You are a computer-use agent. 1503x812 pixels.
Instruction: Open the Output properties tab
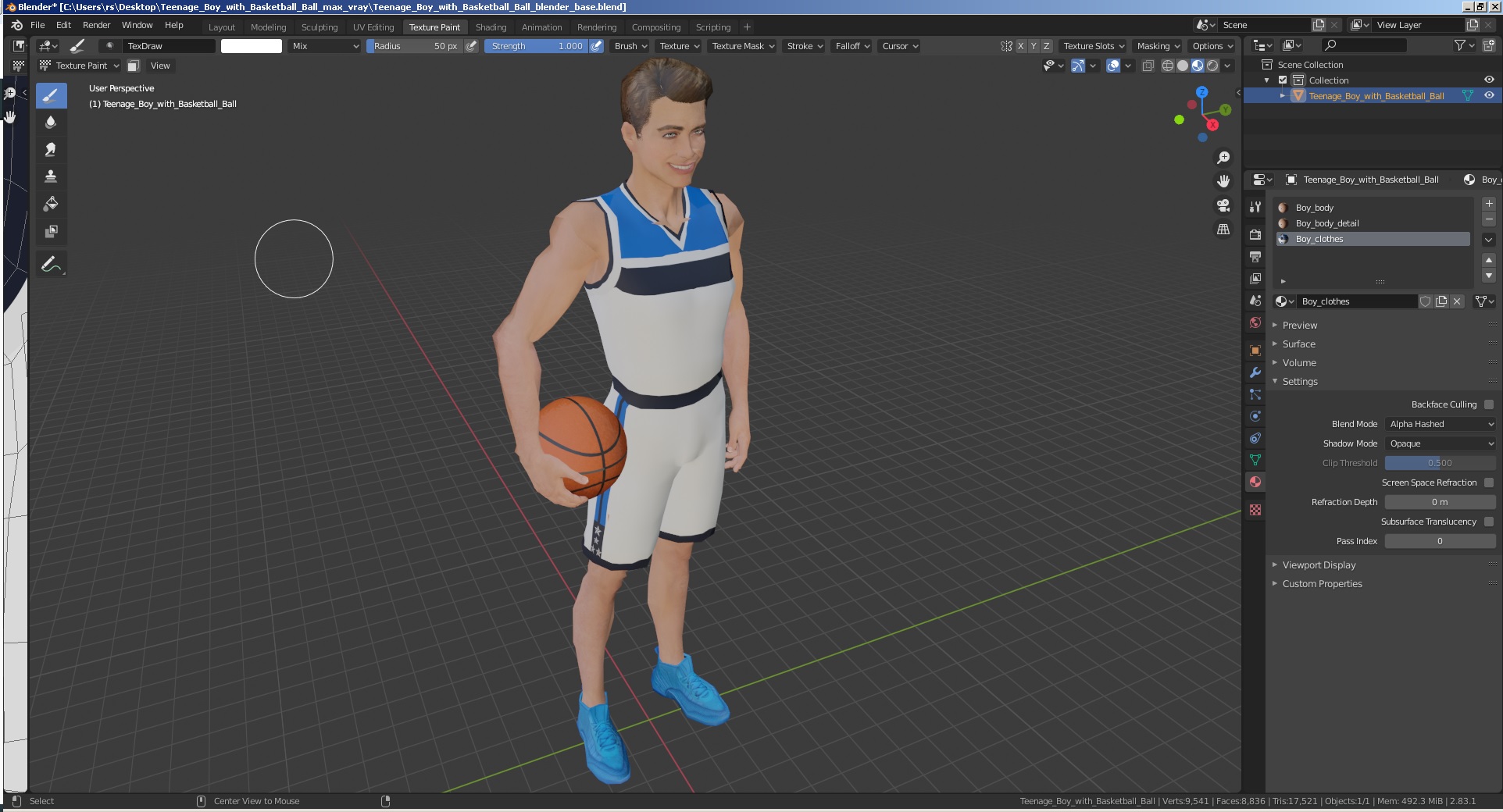(x=1255, y=257)
